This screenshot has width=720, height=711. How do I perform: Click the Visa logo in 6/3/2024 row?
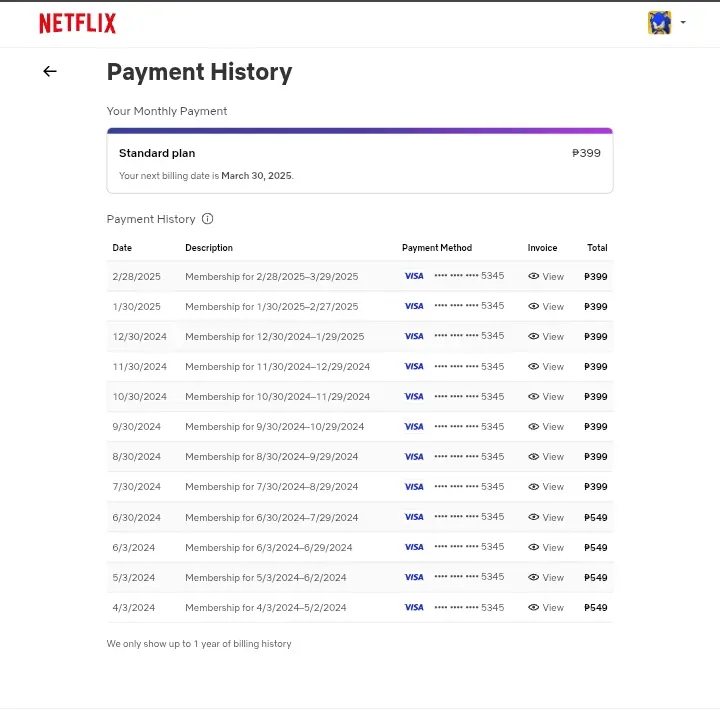[x=414, y=547]
